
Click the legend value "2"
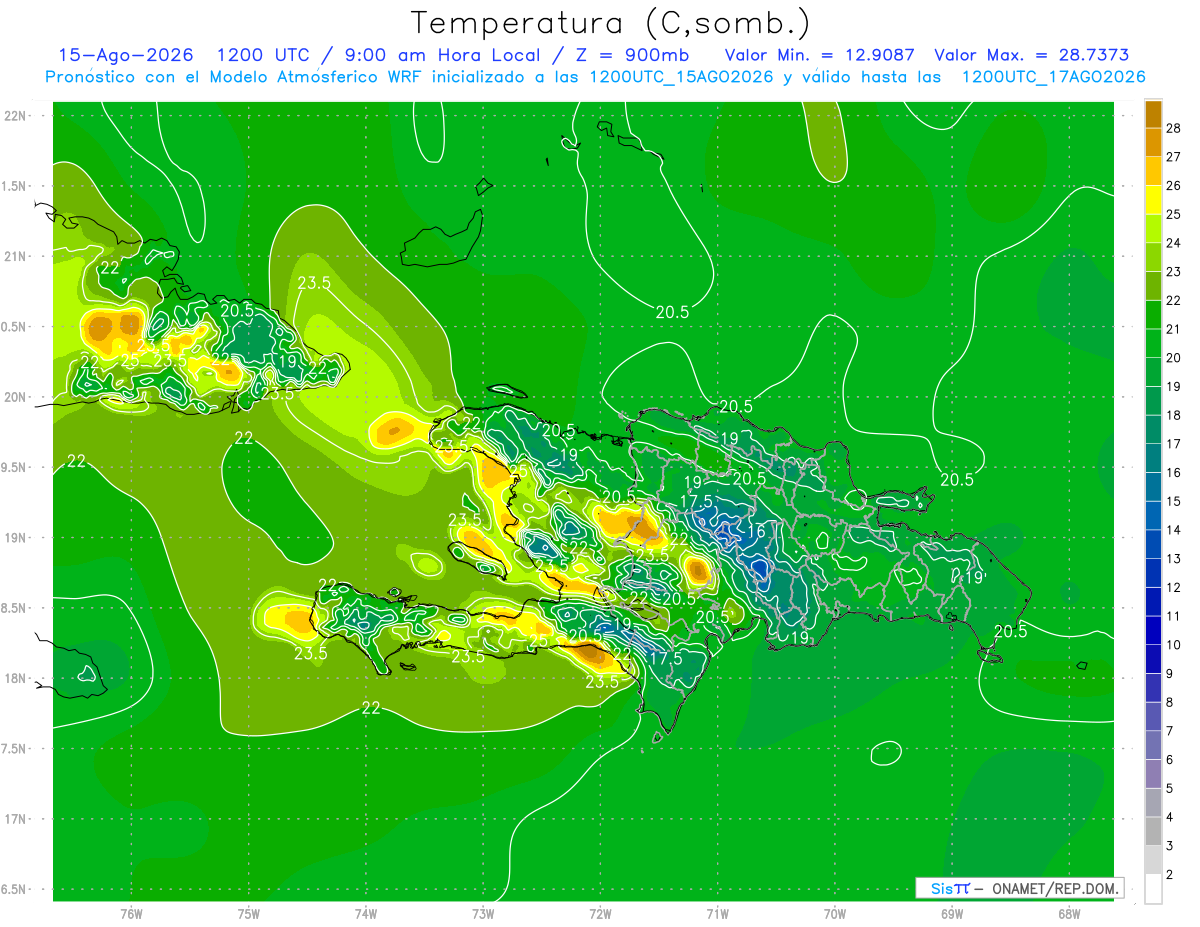point(1171,875)
